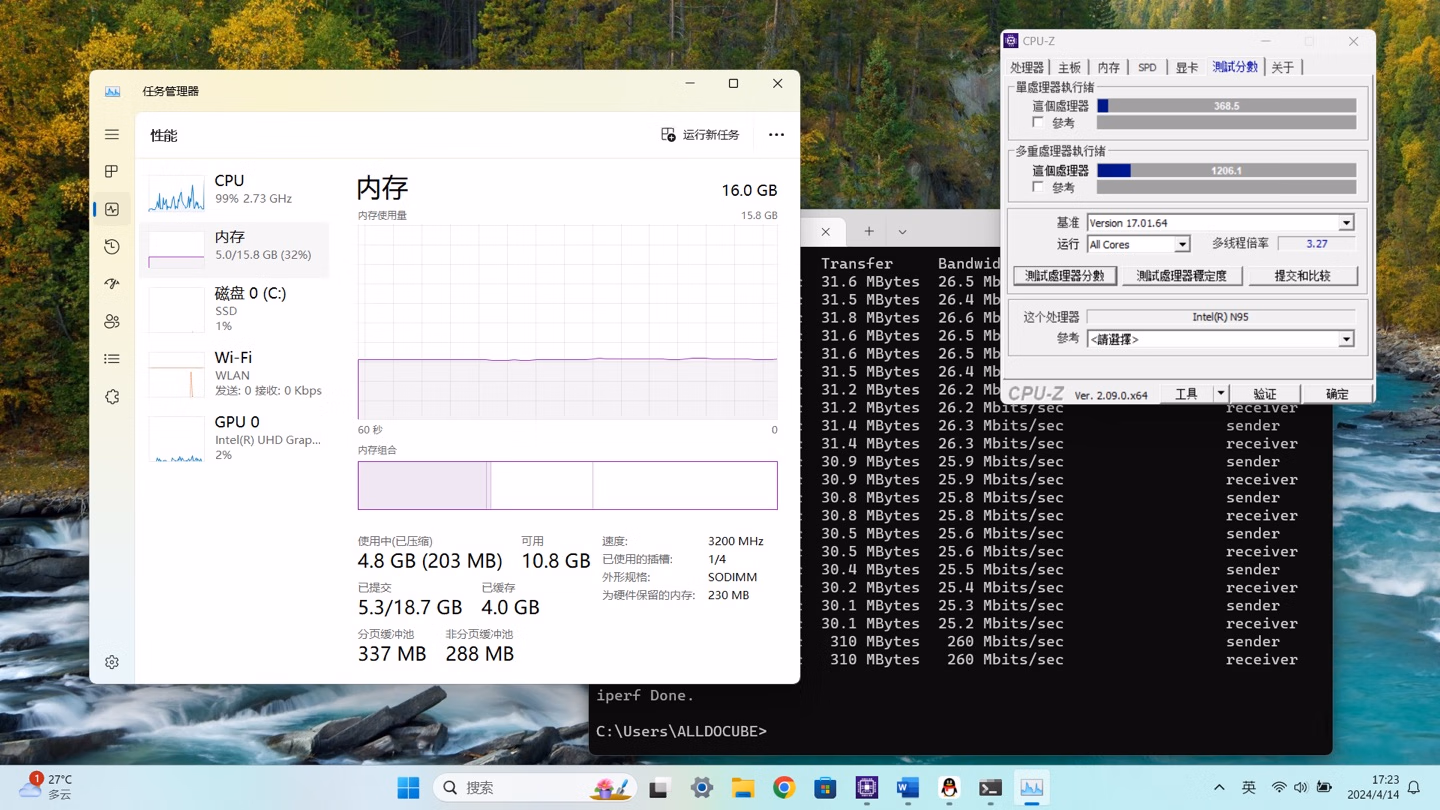The width and height of the screenshot is (1440, 810).
Task: Open Settings app from taskbar
Action: tap(702, 788)
